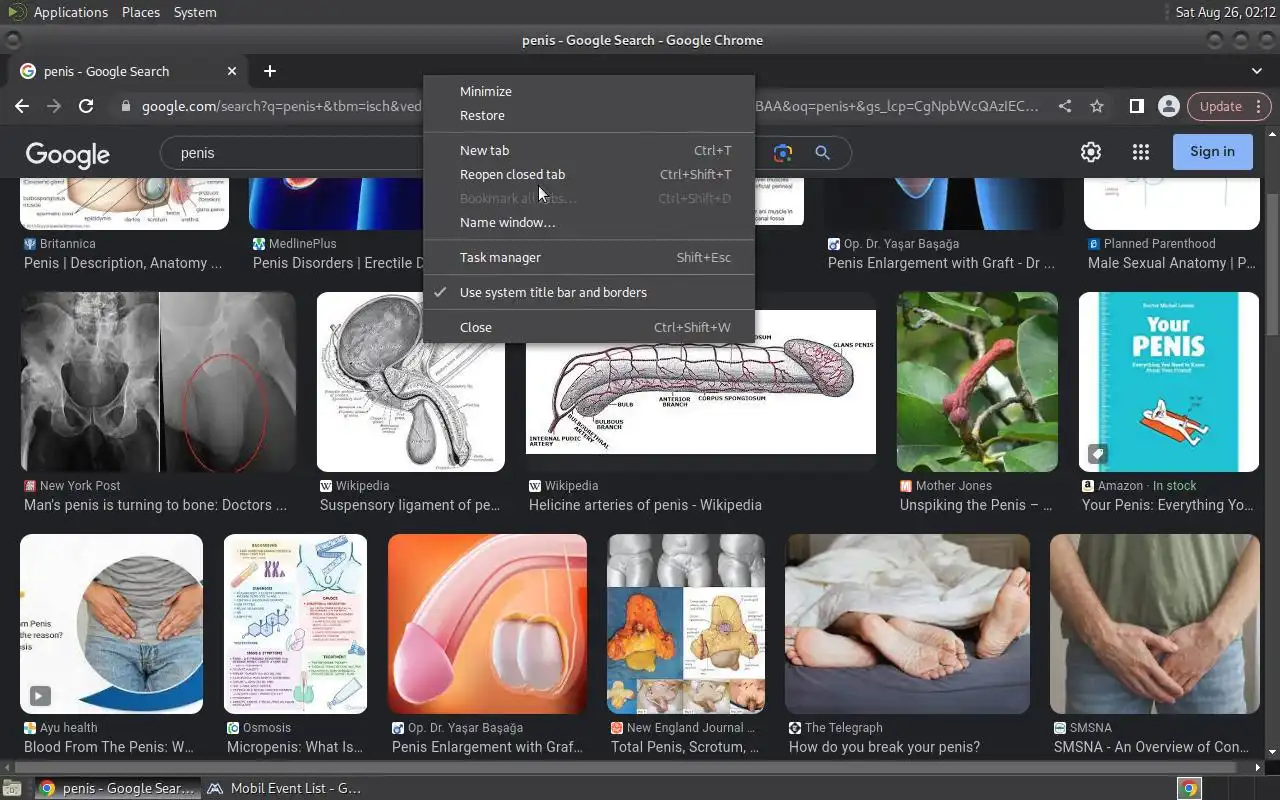This screenshot has width=1280, height=800.
Task: Open the Chrome profile avatar icon
Action: (x=1168, y=106)
